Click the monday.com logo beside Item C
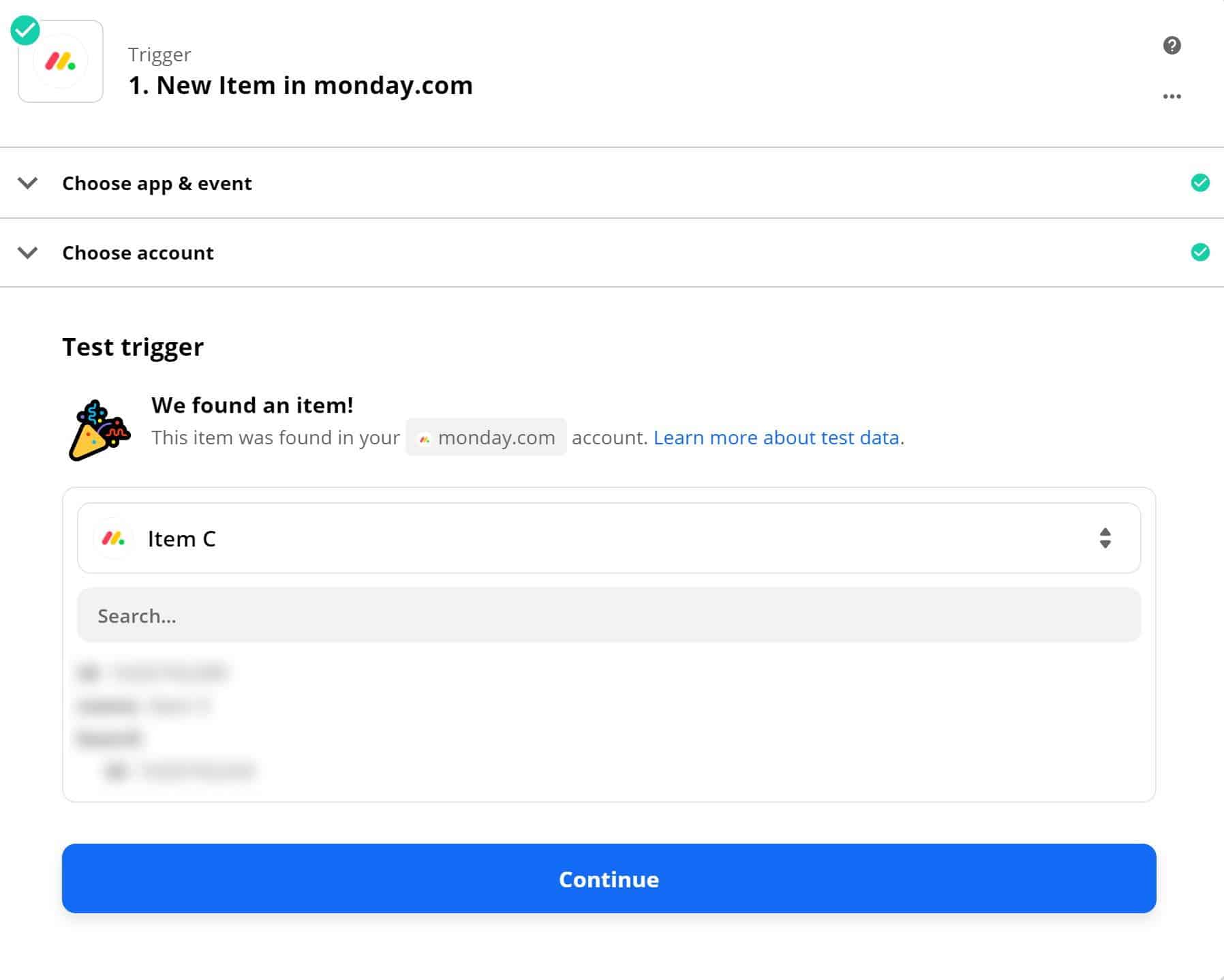The image size is (1224, 980). tap(113, 538)
